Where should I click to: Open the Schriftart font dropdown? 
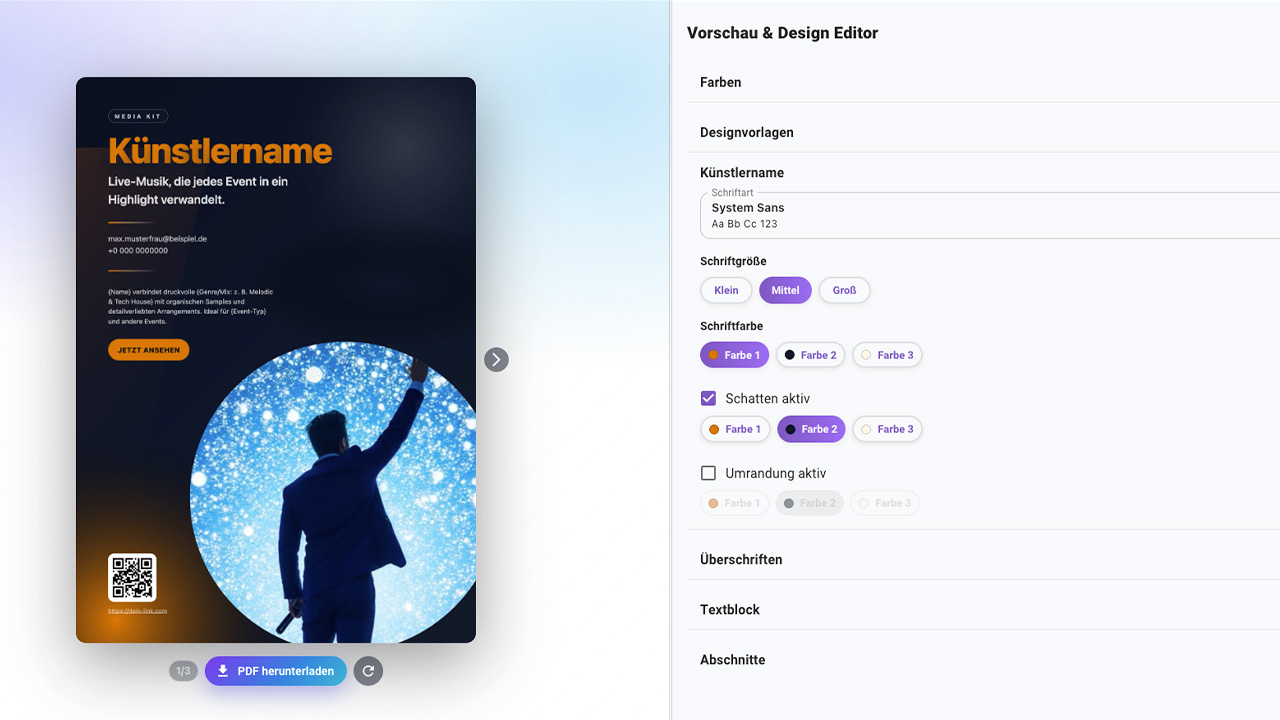pos(990,215)
